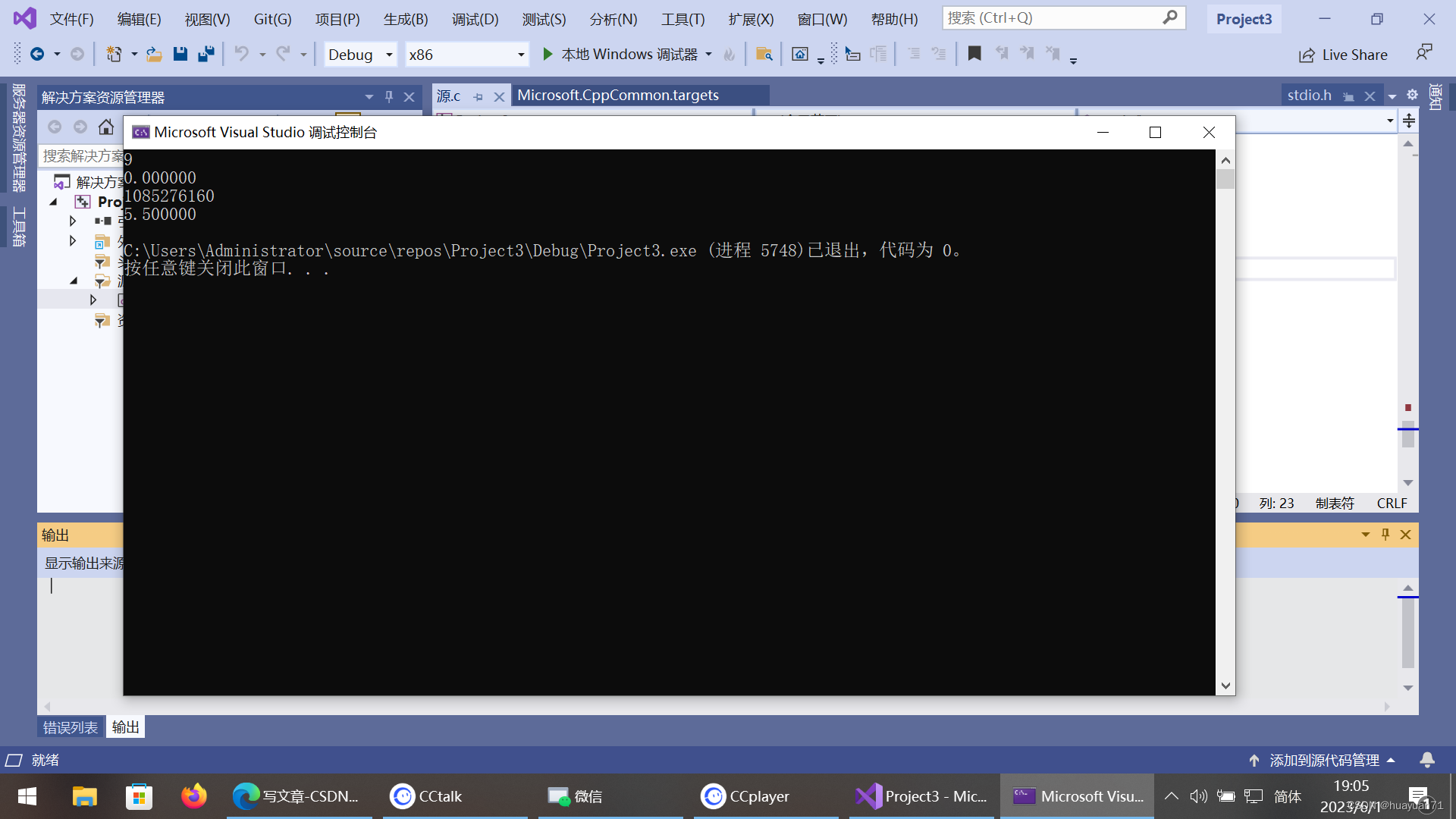
Task: Click the Open File folder icon
Action: coord(154,54)
